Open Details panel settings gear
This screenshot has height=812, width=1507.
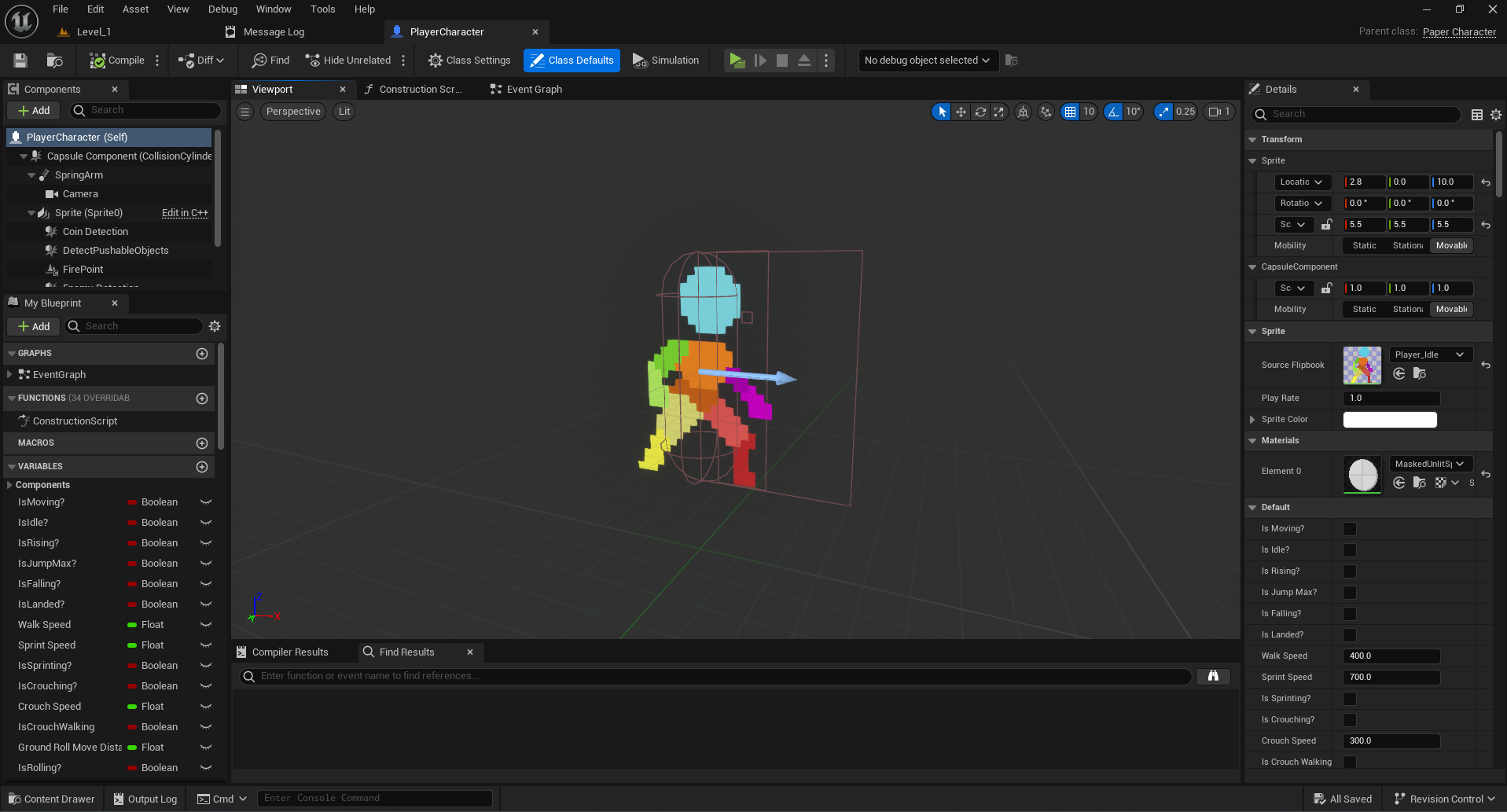1495,115
